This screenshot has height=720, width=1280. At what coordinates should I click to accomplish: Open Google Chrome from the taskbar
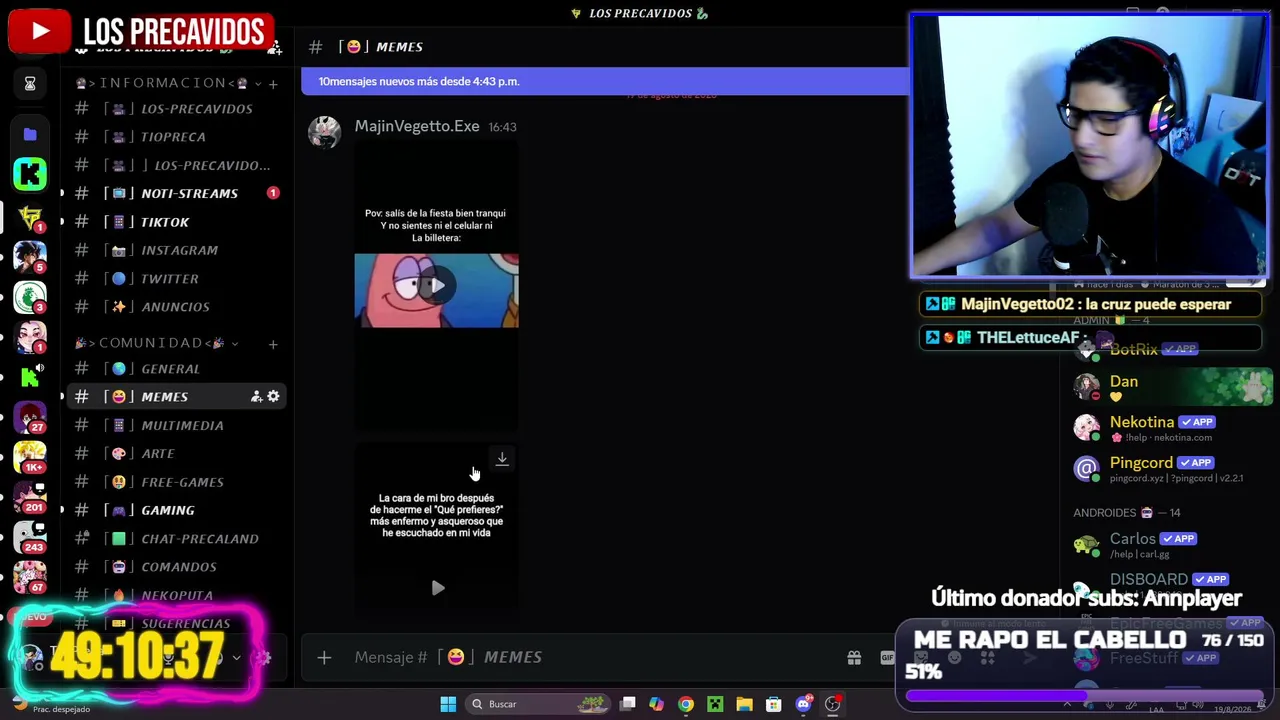[x=685, y=704]
